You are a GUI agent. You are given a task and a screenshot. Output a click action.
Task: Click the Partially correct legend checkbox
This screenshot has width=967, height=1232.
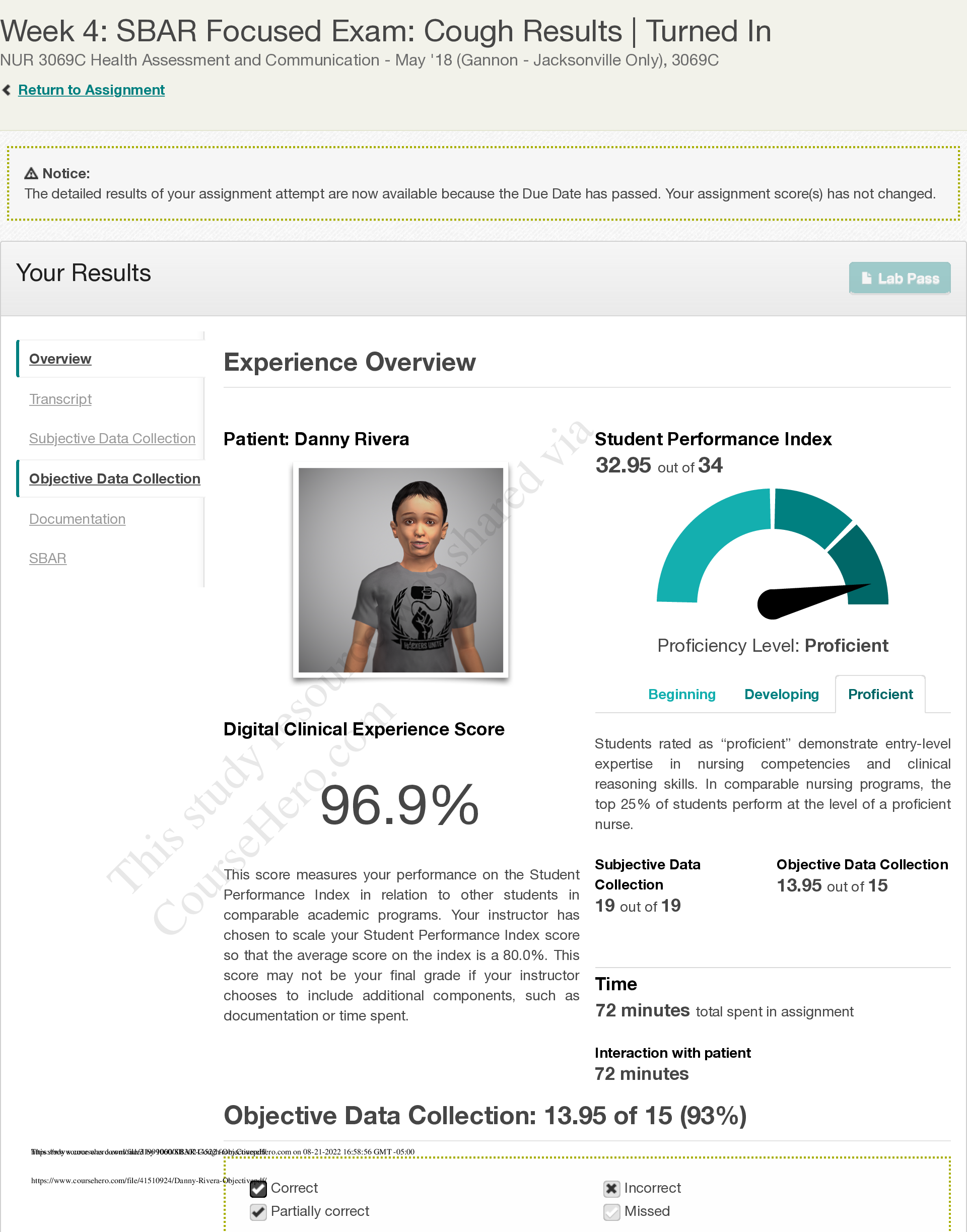click(x=258, y=1212)
